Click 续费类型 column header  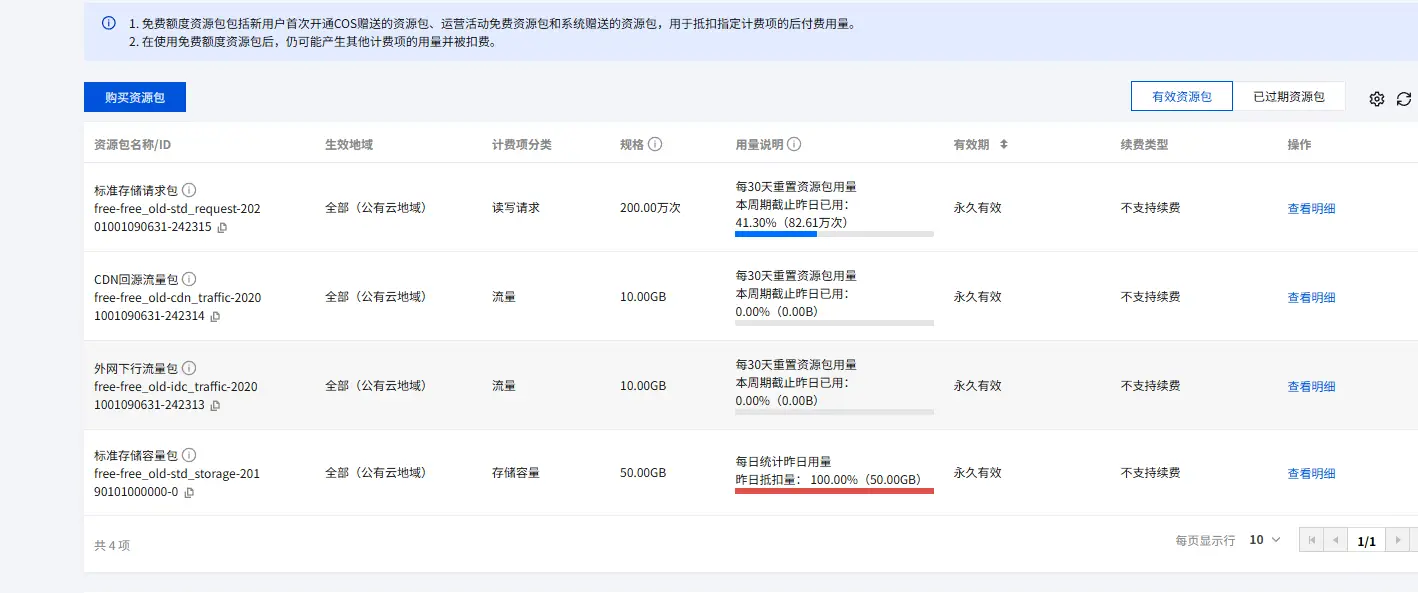tap(1144, 144)
